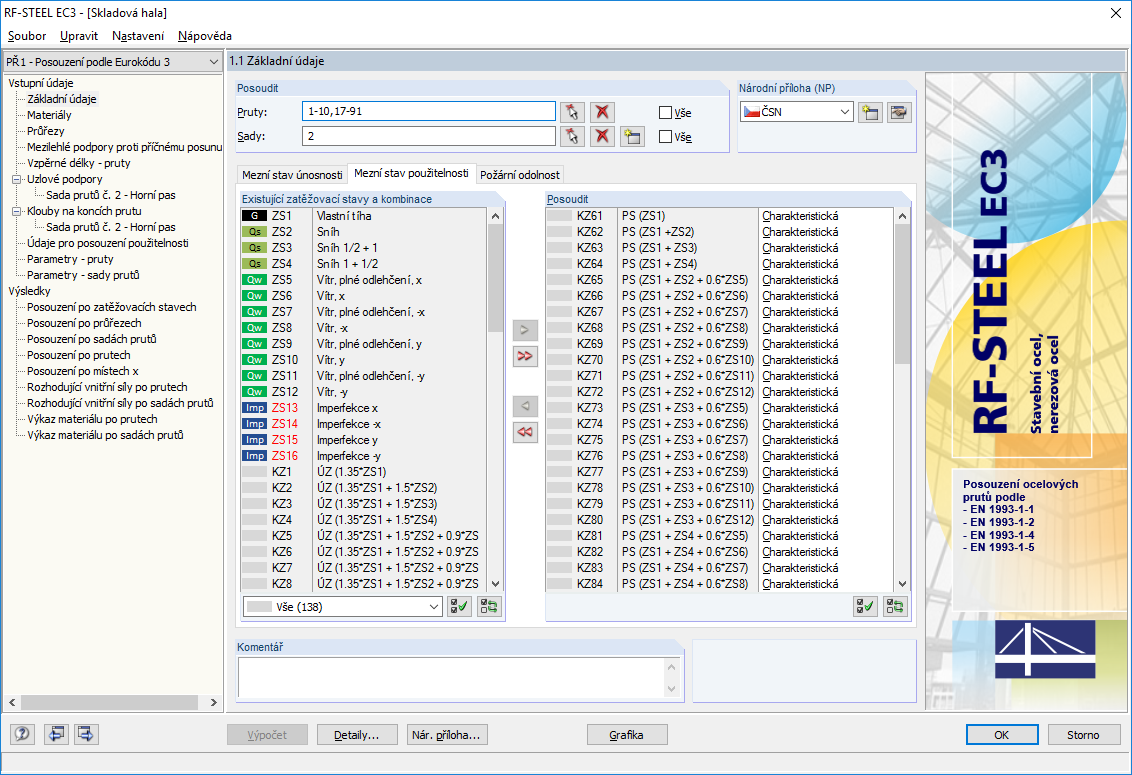The width and height of the screenshot is (1132, 775).
Task: Click right arrow of navigator horizontal scrollbar
Action: click(x=214, y=702)
